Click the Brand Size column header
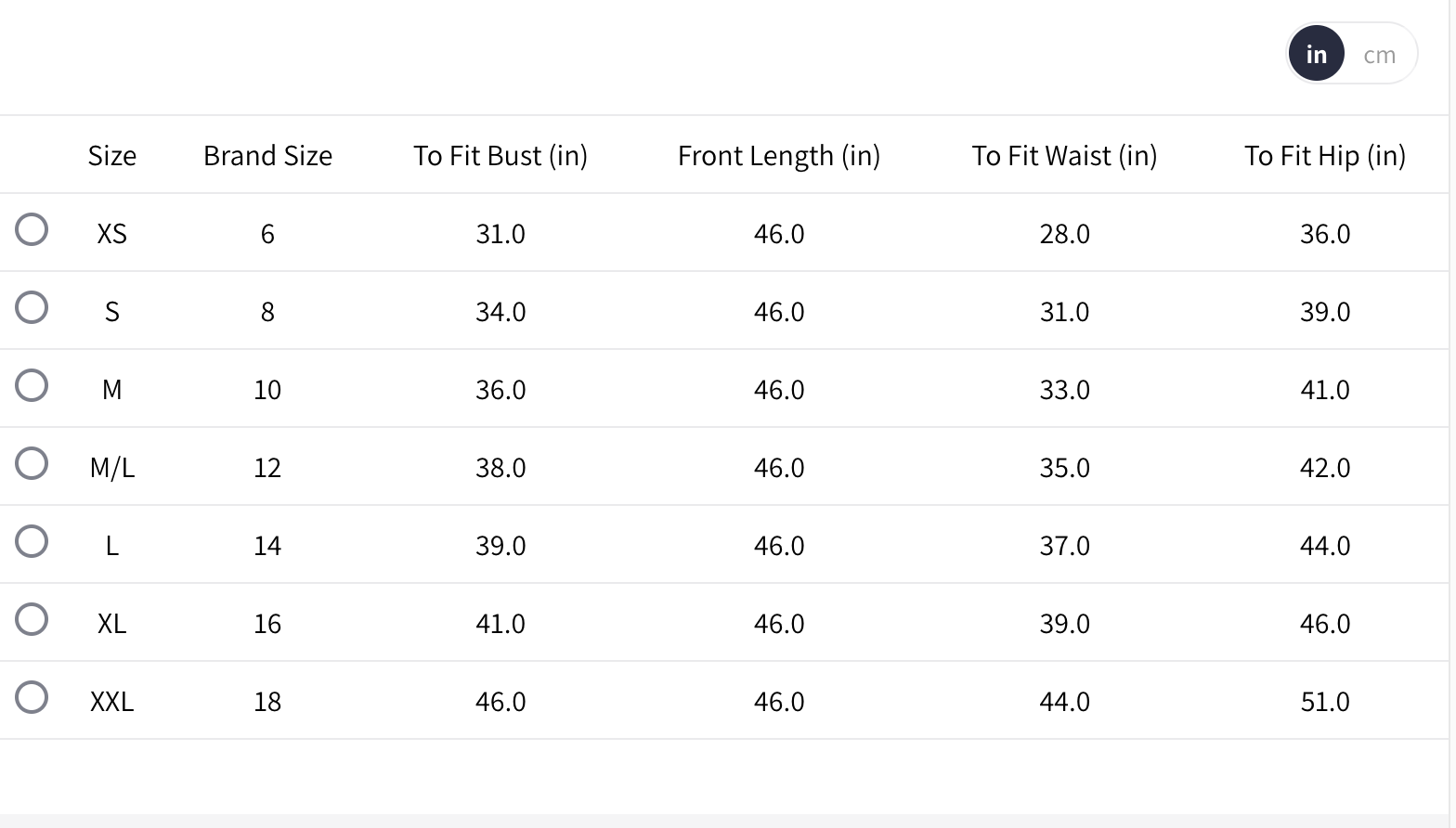Image resolution: width=1456 pixels, height=828 pixels. pyautogui.click(x=267, y=156)
